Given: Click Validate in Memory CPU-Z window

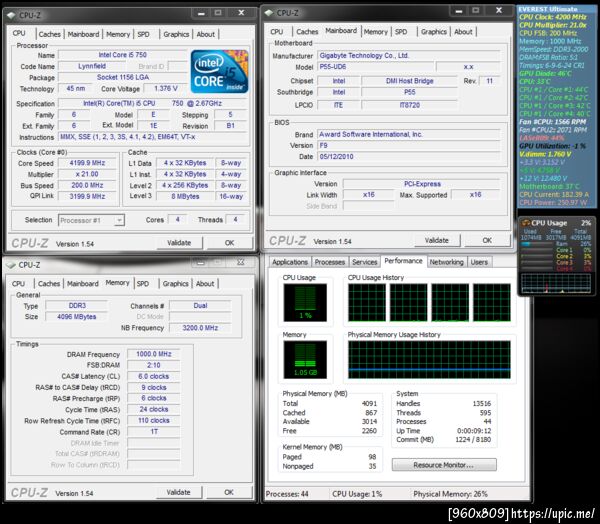Looking at the screenshot, I should 178,492.
